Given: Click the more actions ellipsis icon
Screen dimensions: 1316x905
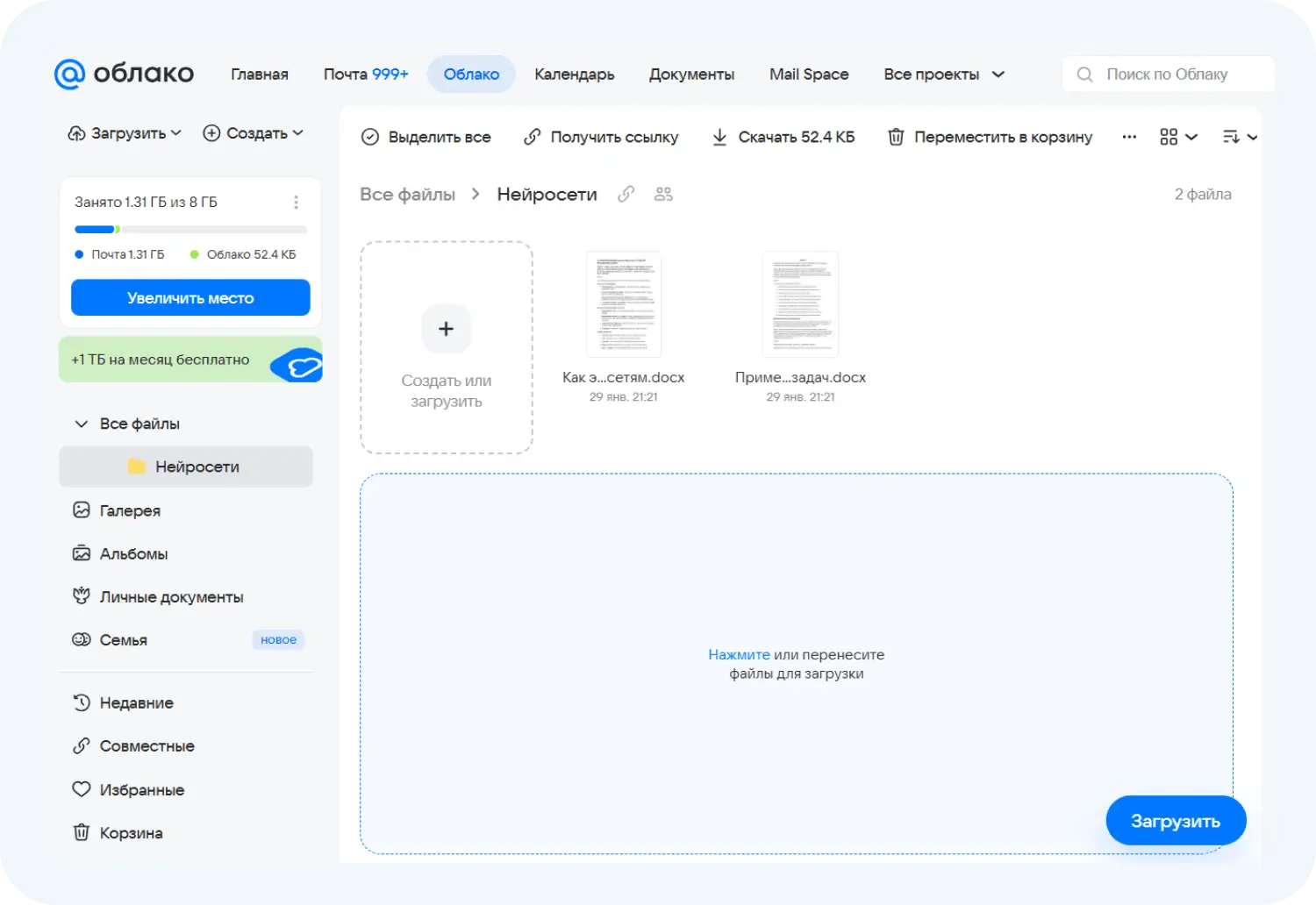Looking at the screenshot, I should pyautogui.click(x=1129, y=137).
